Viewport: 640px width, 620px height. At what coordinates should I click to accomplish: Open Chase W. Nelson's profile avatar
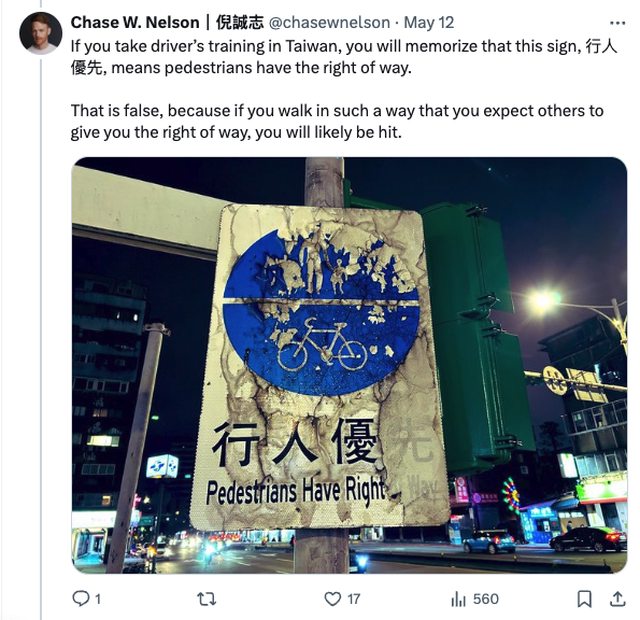point(40,33)
